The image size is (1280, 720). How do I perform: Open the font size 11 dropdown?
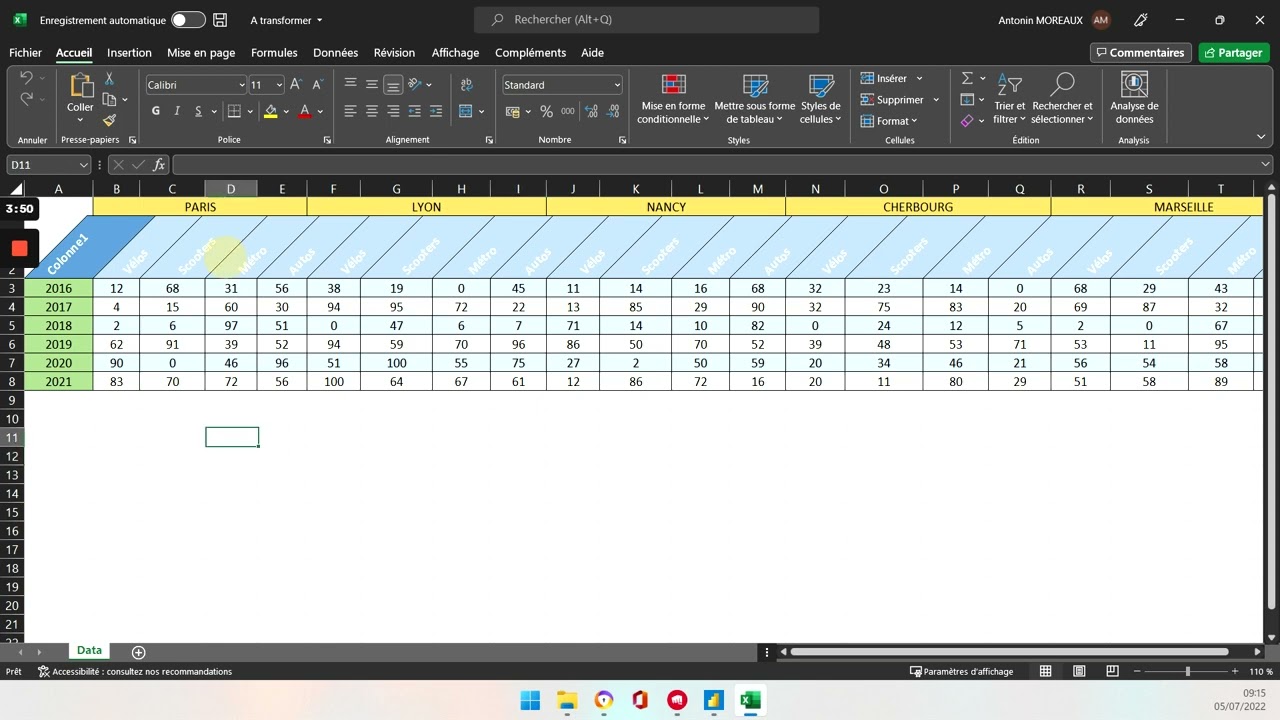pos(279,85)
